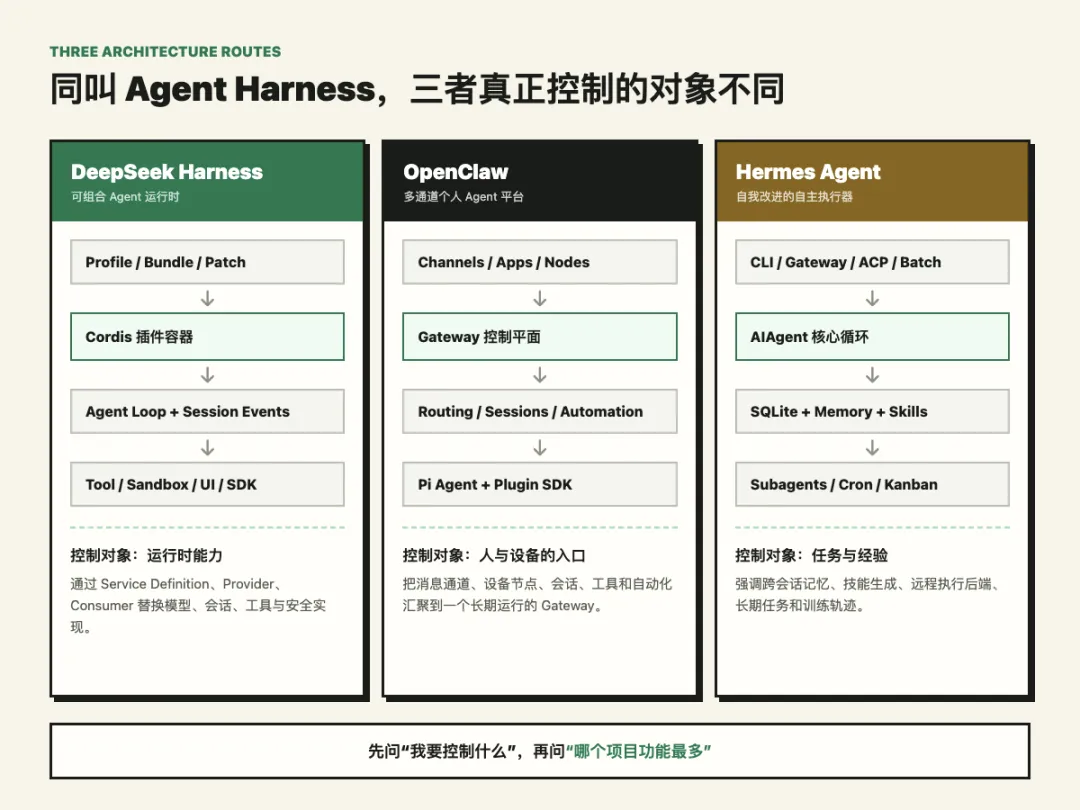The height and width of the screenshot is (810, 1080).
Task: Click the arrow below Cordis 插件容器
Action: [207, 375]
